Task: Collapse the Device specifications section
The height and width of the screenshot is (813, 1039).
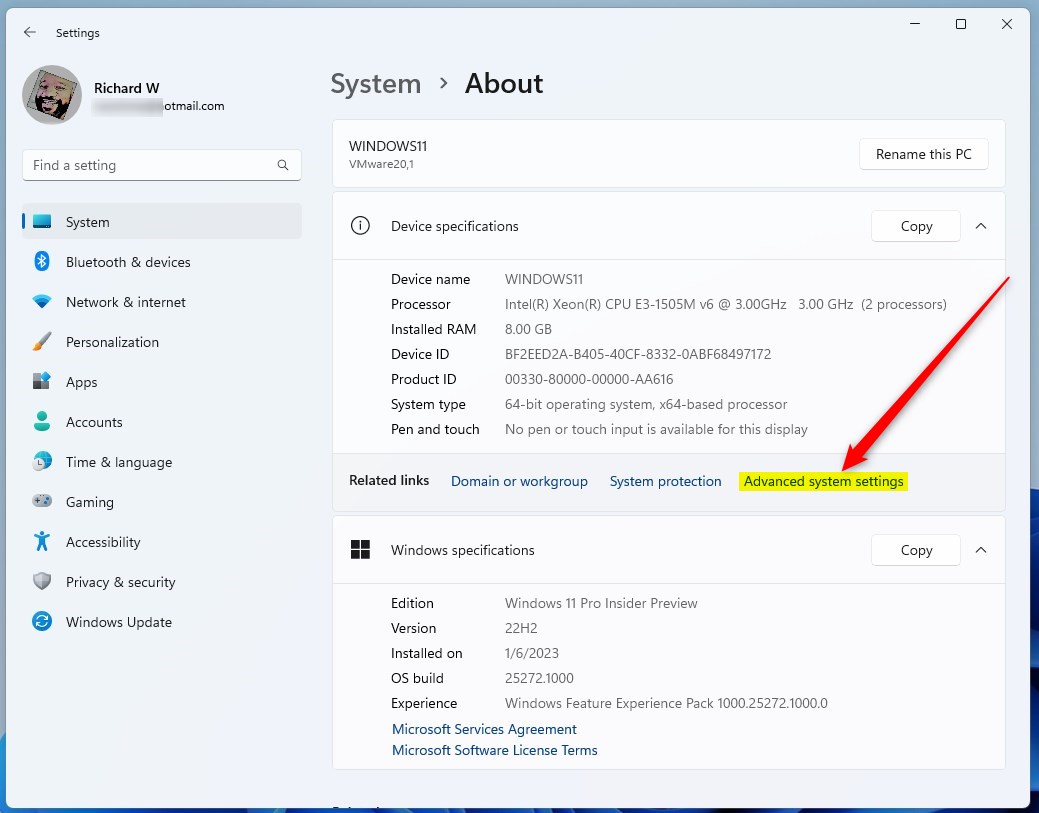Action: [981, 226]
